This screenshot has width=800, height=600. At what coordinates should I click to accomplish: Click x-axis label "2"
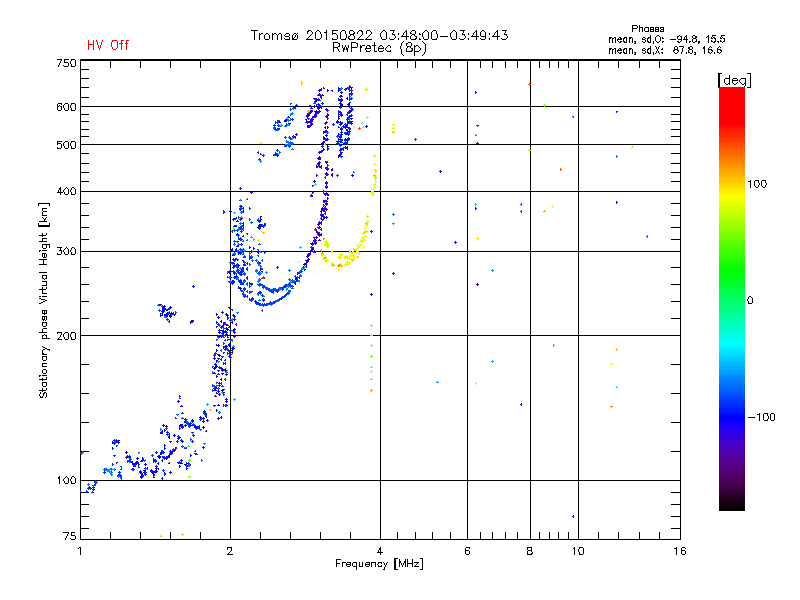click(230, 551)
